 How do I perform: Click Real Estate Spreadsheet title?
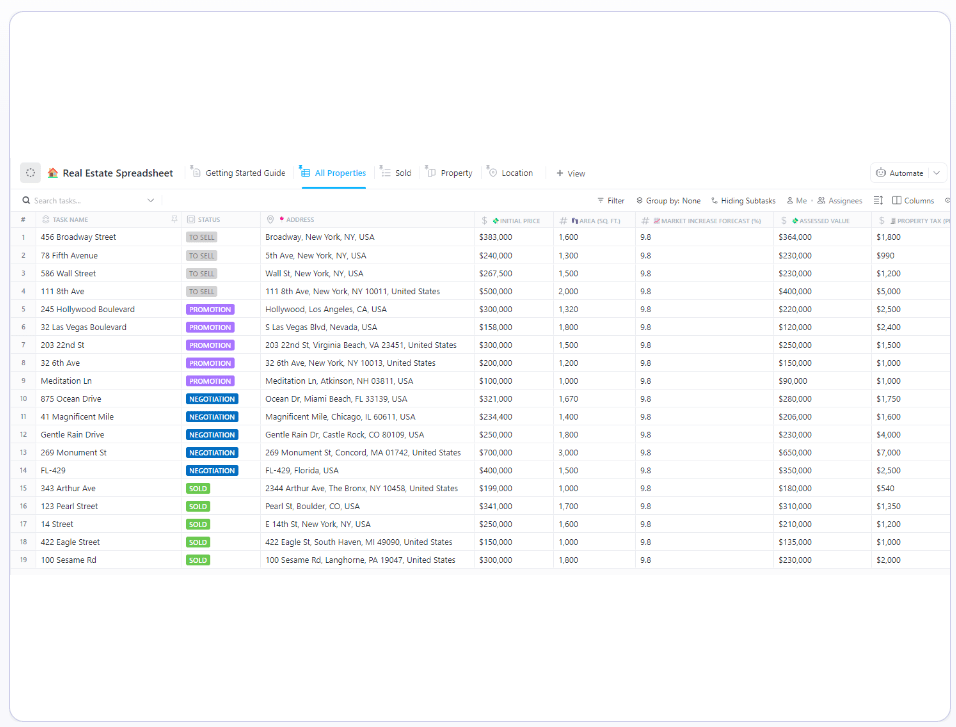click(118, 173)
